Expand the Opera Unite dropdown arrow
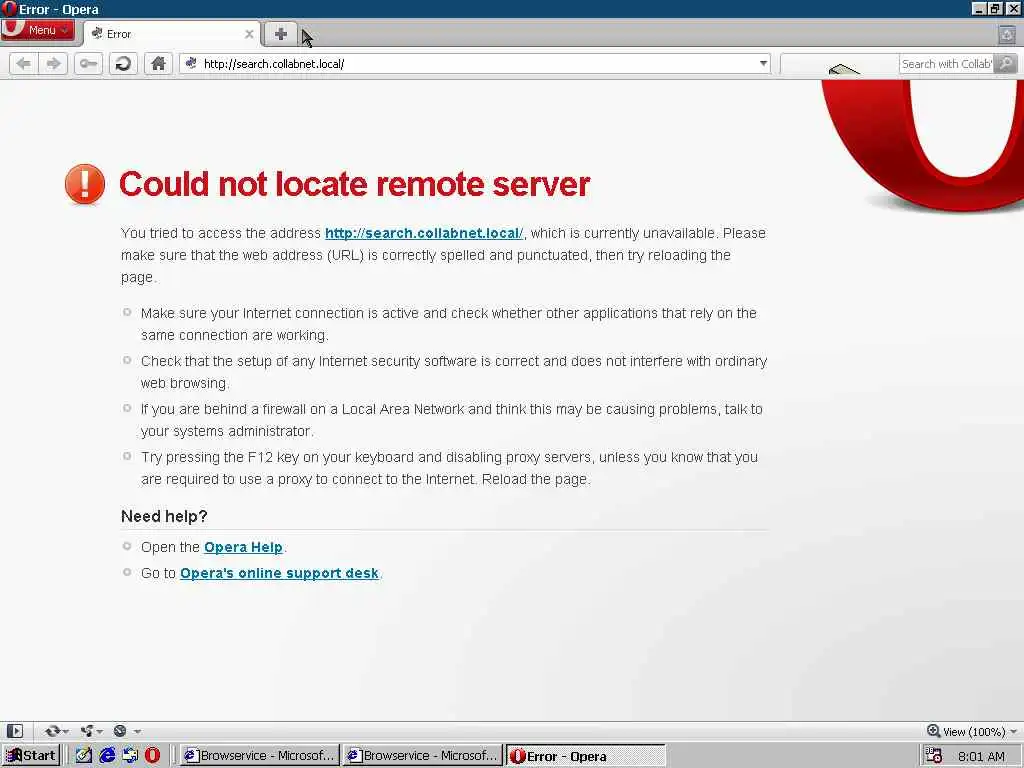The image size is (1024, 768). coord(100,731)
